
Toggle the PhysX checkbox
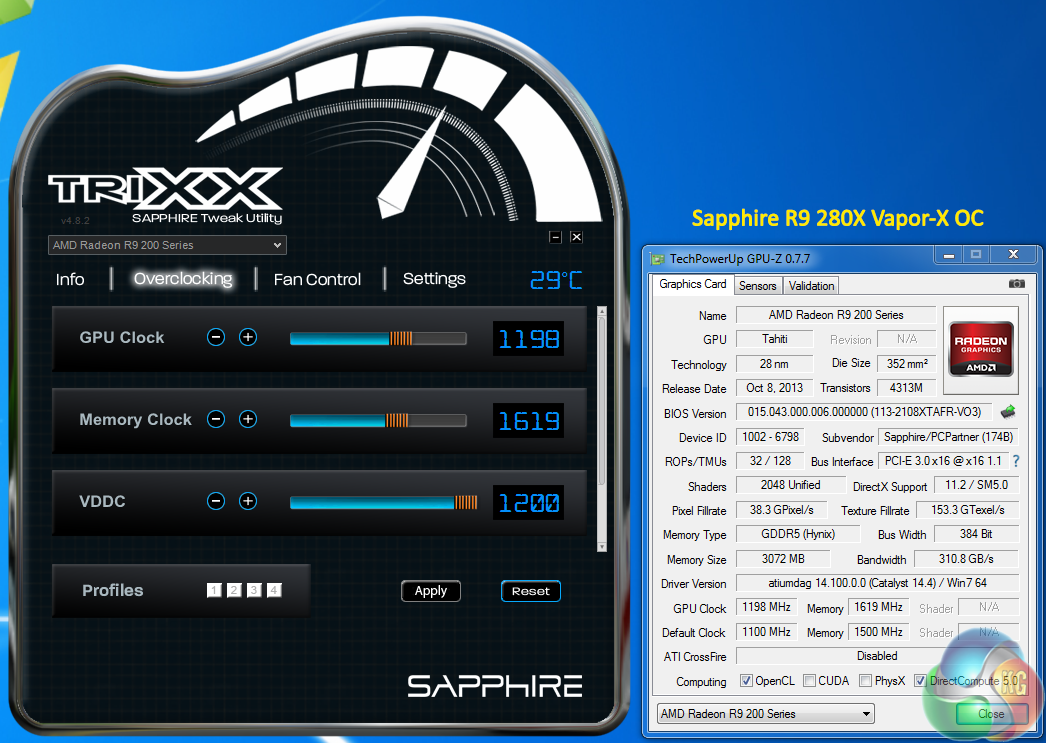point(865,681)
